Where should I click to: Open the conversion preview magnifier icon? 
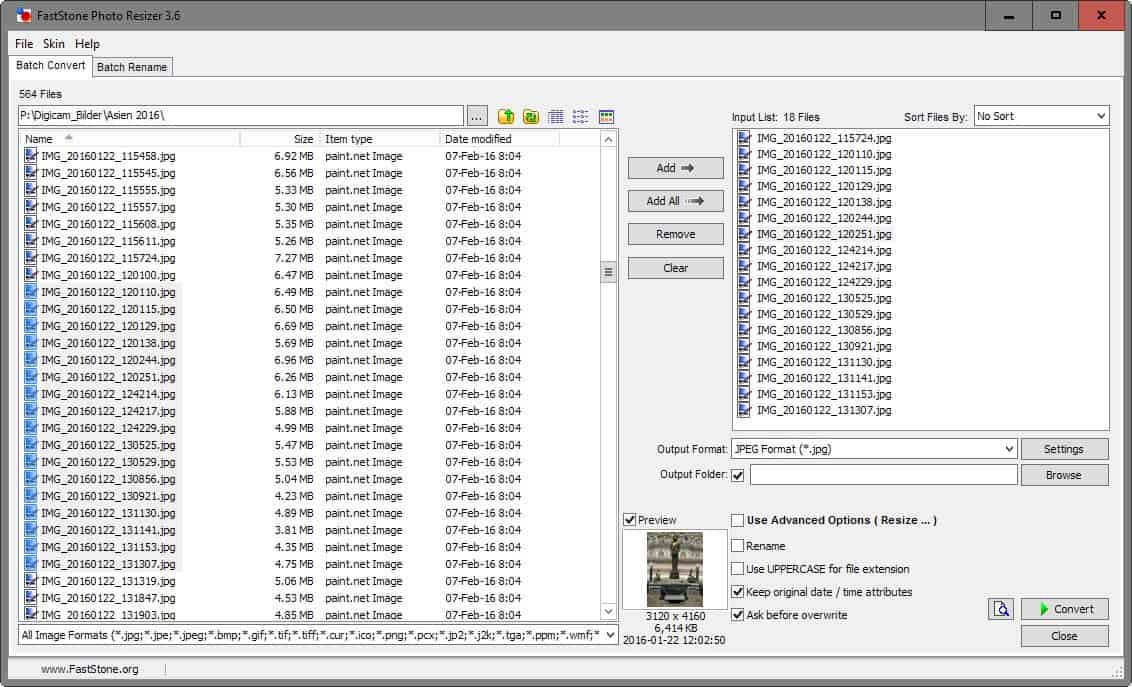(x=1000, y=609)
